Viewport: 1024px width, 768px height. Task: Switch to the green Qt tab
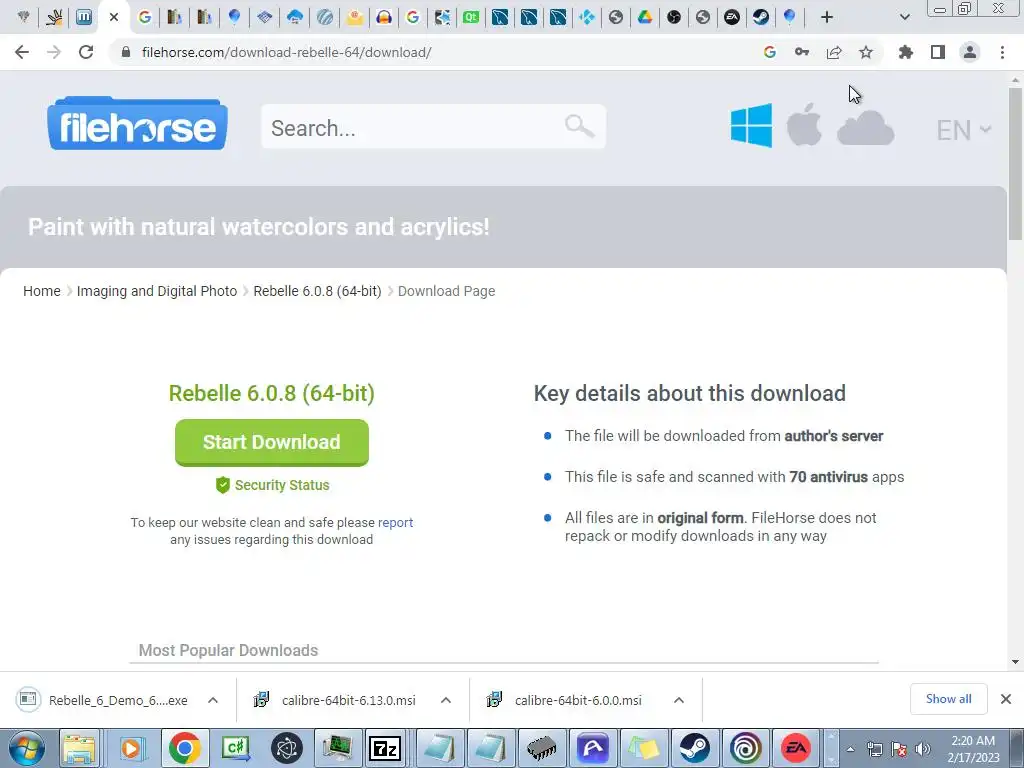click(x=470, y=18)
